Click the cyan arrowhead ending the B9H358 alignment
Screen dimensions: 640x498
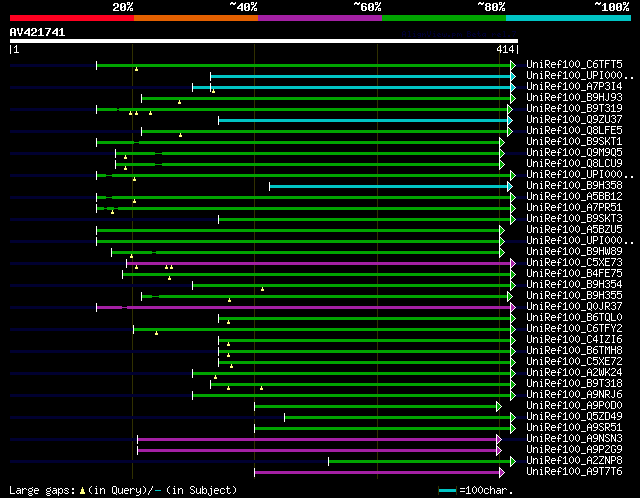[510, 187]
